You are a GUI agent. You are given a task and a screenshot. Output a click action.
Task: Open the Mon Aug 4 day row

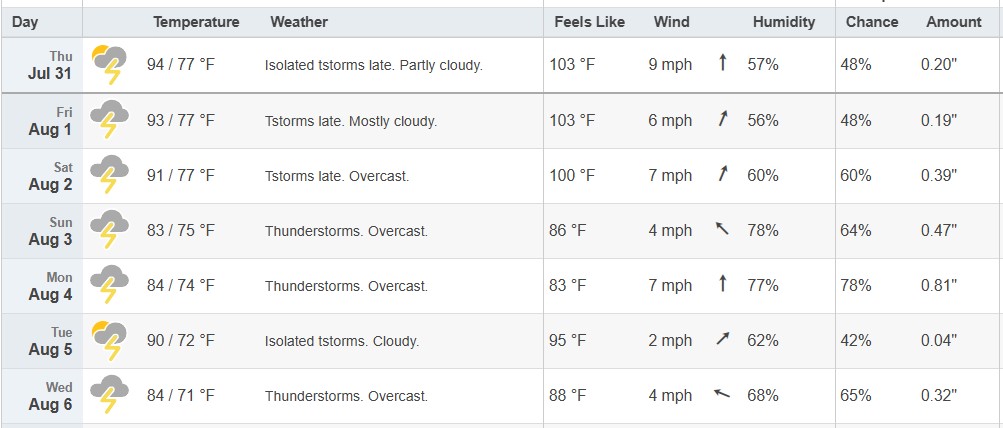[x=502, y=286]
